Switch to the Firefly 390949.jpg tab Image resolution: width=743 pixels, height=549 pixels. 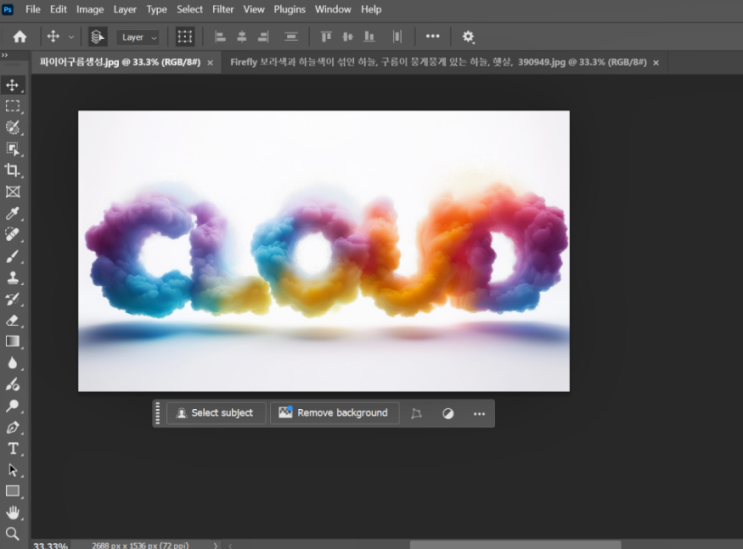click(x=438, y=62)
